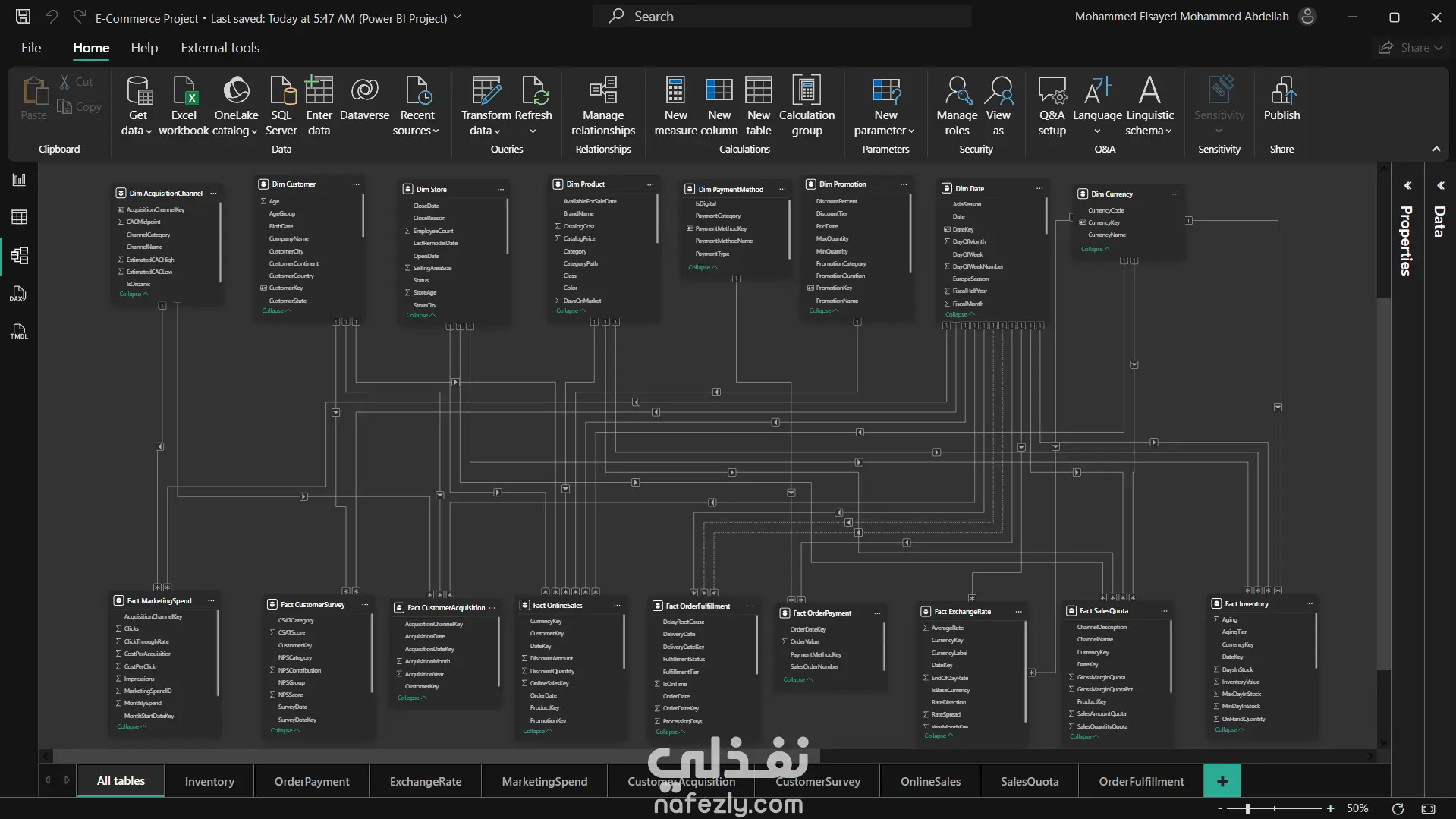This screenshot has width=1456, height=819.
Task: Open the File menu
Action: point(31,48)
